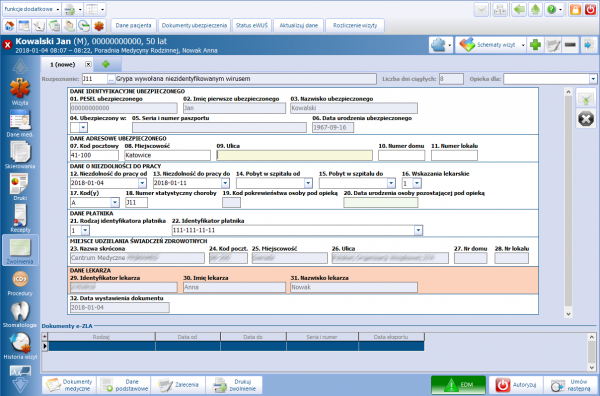600x396 pixels.
Task: Expand Wskazania lekarskie dropdown
Action: [x=417, y=183]
